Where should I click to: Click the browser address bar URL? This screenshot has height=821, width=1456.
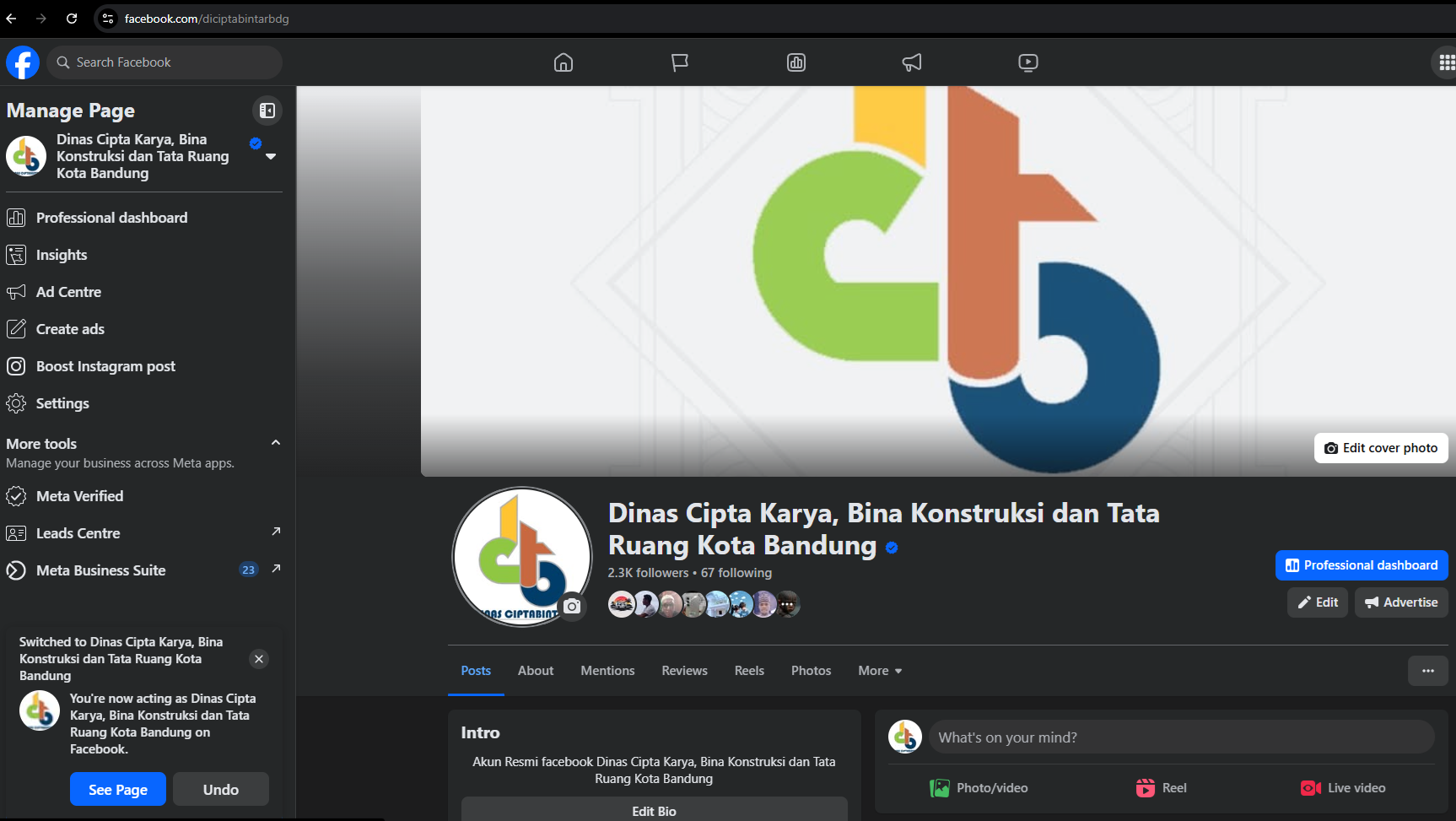click(207, 19)
